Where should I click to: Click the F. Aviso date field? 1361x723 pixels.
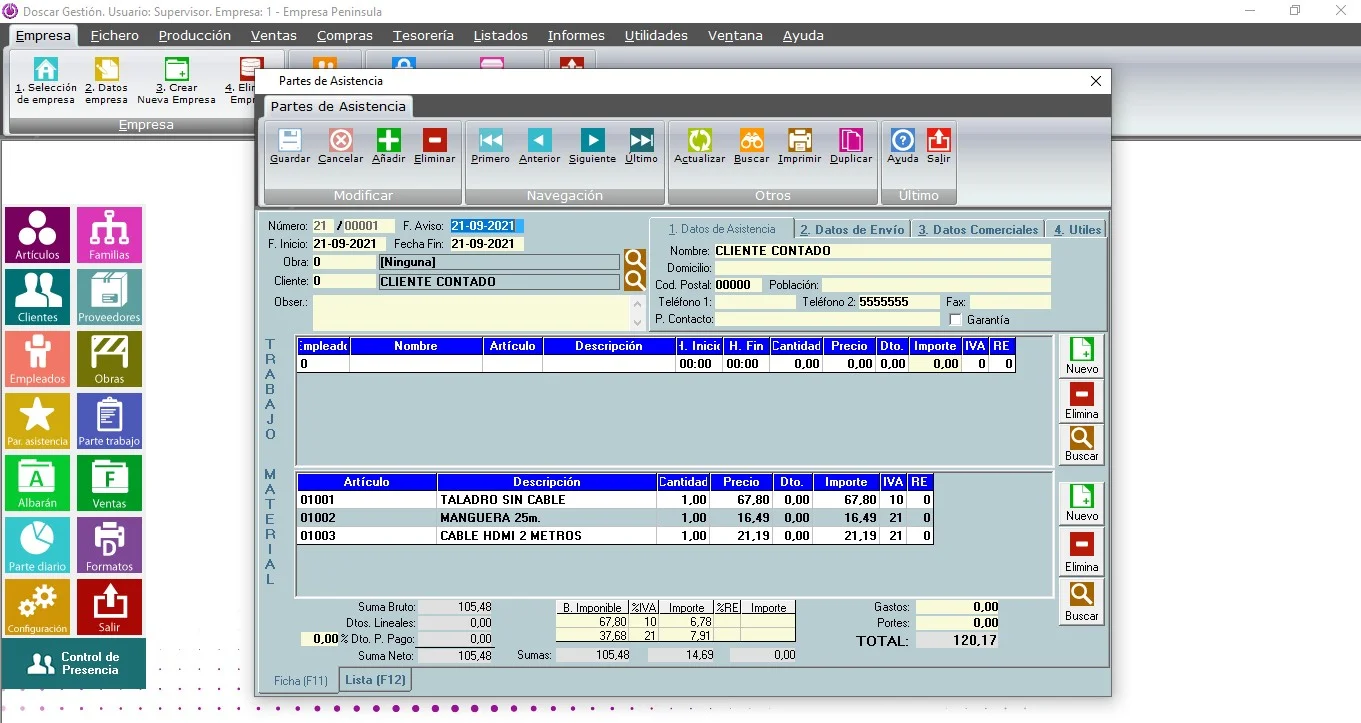487,226
